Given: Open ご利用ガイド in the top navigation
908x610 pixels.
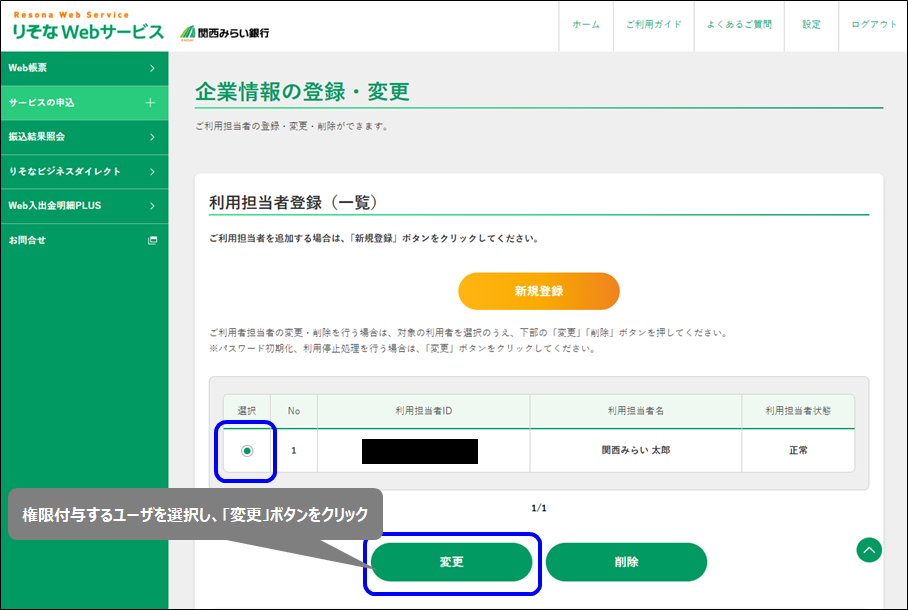Looking at the screenshot, I should click(x=653, y=25).
